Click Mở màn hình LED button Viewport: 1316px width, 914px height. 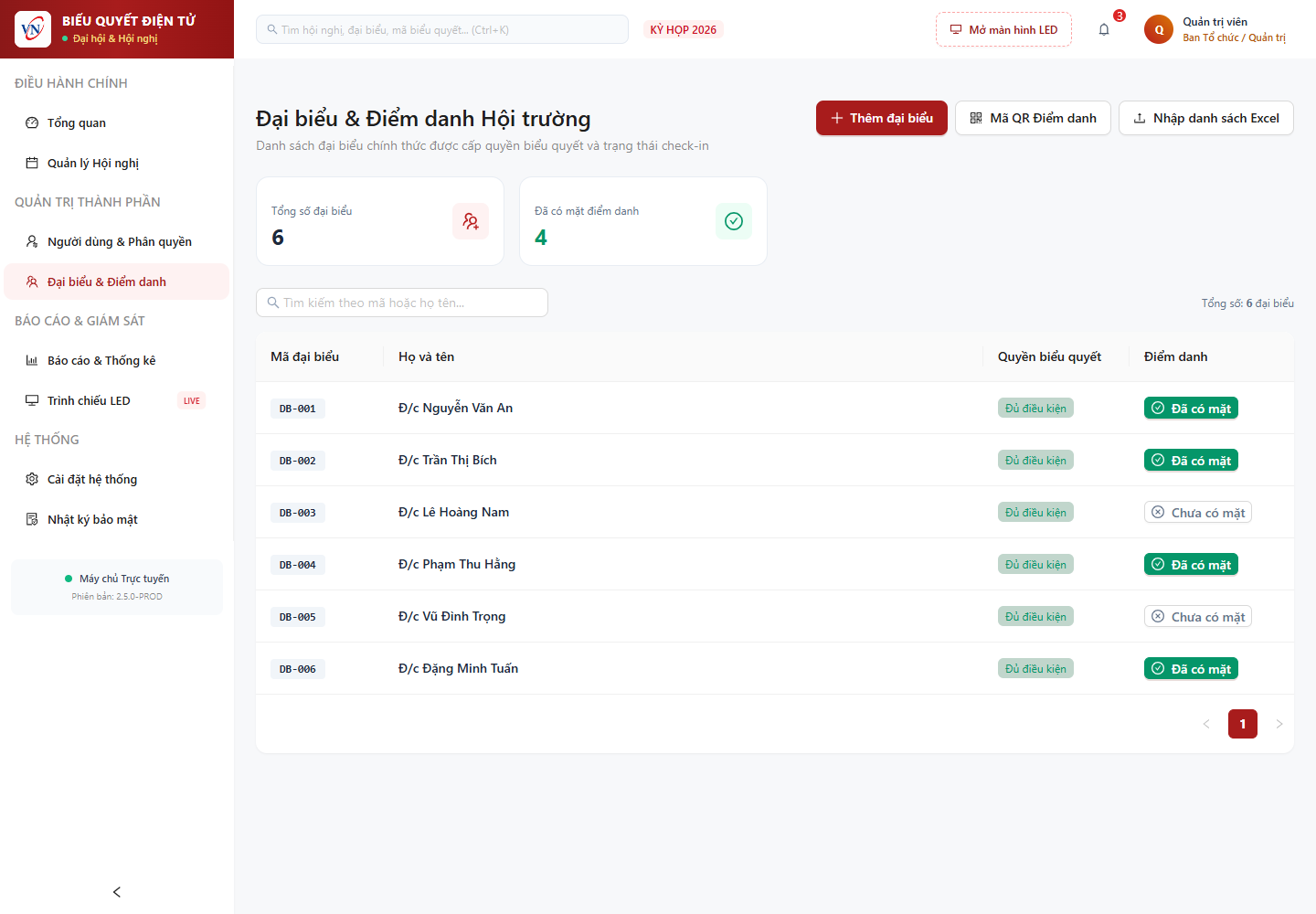point(1003,29)
